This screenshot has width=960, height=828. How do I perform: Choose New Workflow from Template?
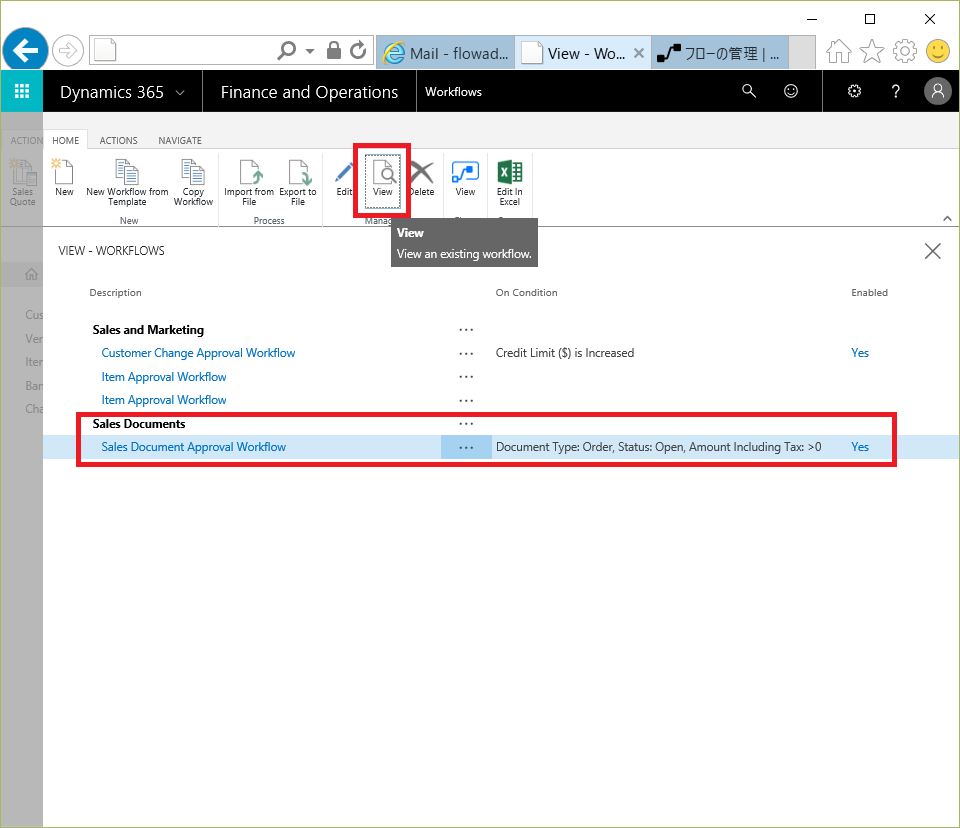[127, 183]
